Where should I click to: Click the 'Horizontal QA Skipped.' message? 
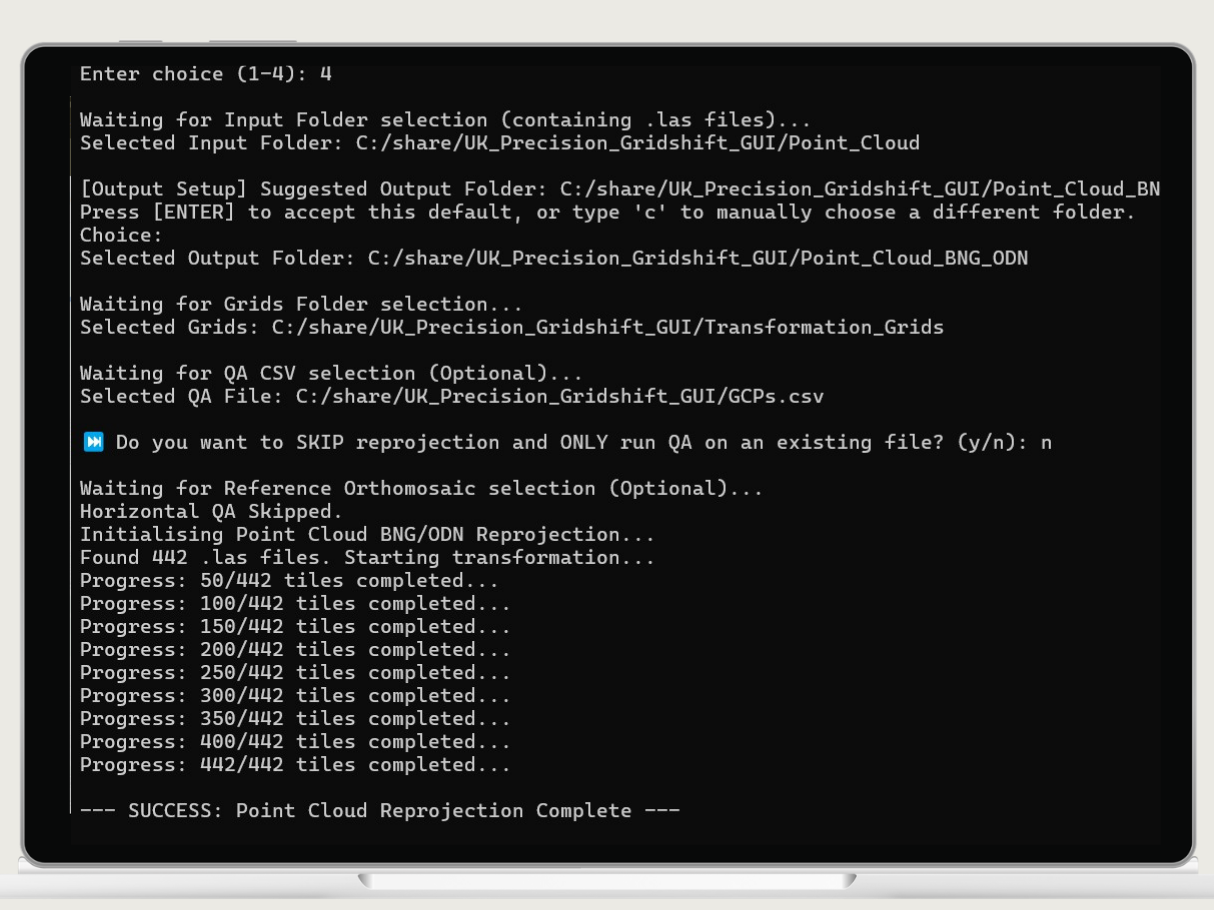(211, 511)
